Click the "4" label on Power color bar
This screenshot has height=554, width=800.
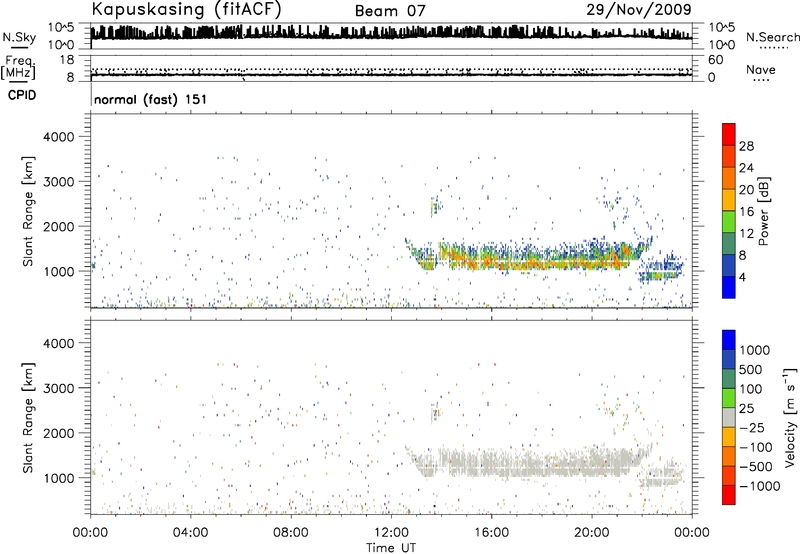(742, 277)
